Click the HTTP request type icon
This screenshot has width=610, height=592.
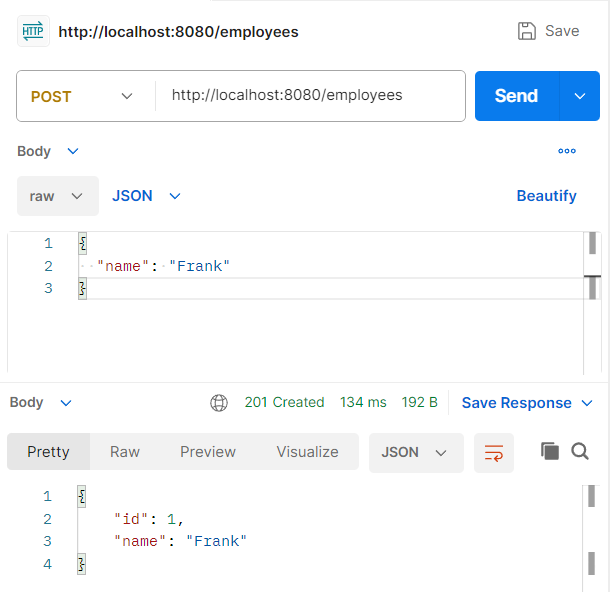[x=33, y=31]
